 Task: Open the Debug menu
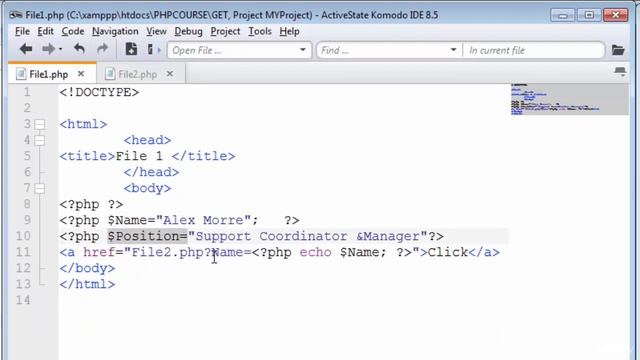click(188, 31)
